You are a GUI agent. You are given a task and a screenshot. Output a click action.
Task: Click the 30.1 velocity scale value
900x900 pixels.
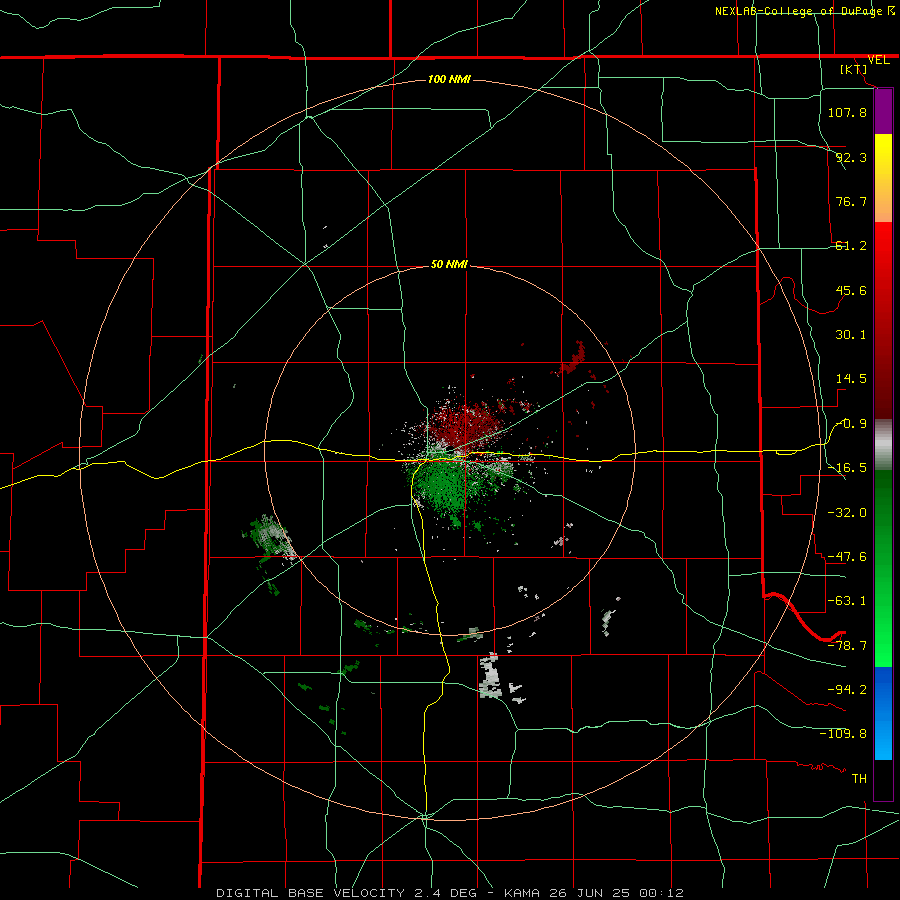851,335
